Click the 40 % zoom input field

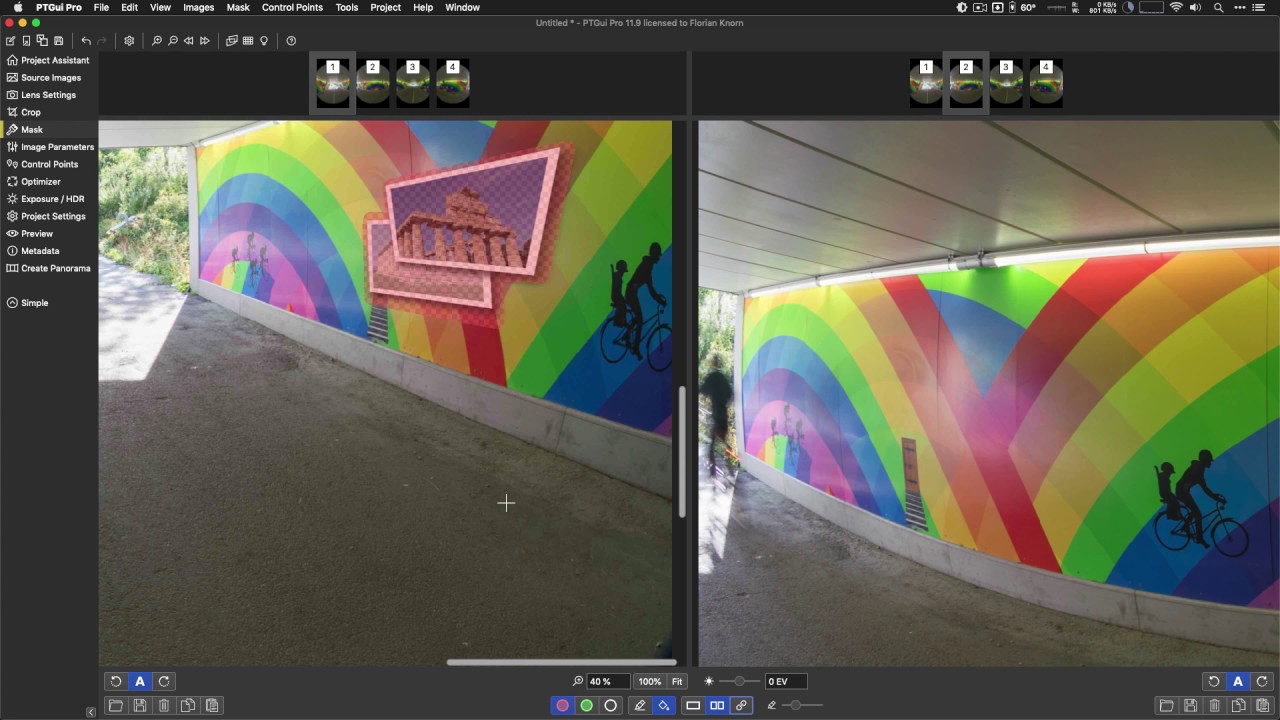coord(608,681)
